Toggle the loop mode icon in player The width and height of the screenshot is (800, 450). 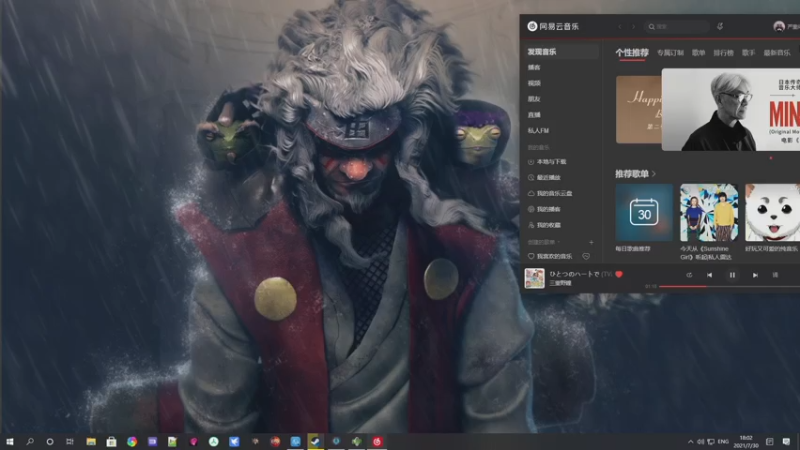689,275
